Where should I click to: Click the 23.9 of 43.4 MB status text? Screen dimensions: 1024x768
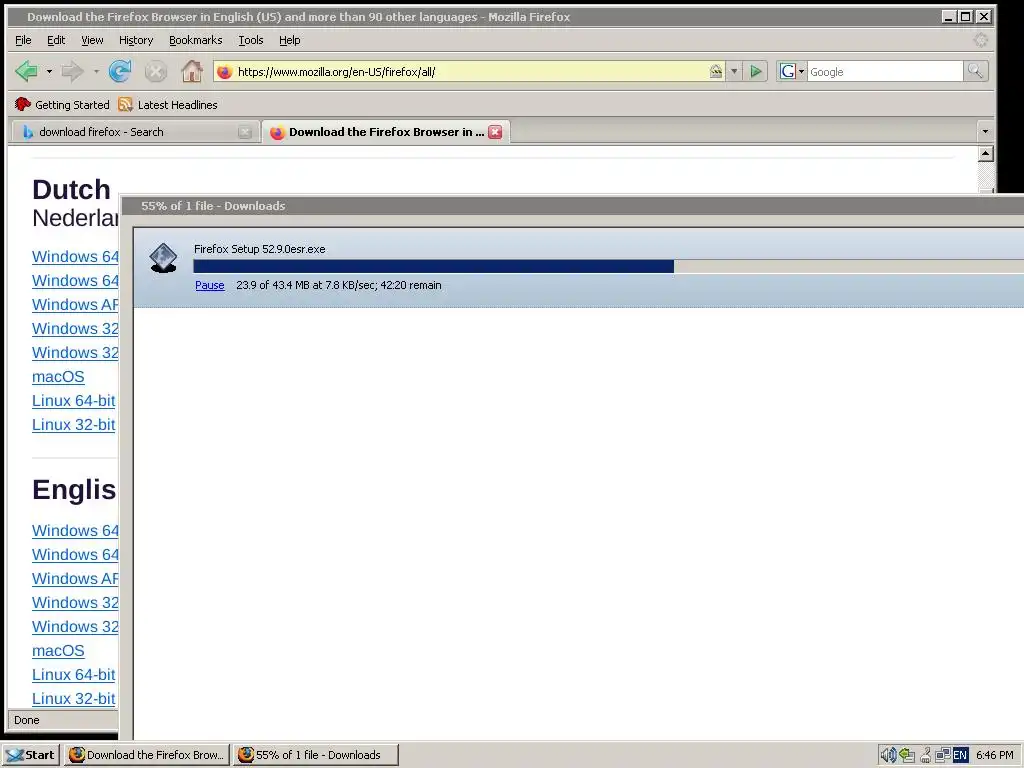(338, 285)
